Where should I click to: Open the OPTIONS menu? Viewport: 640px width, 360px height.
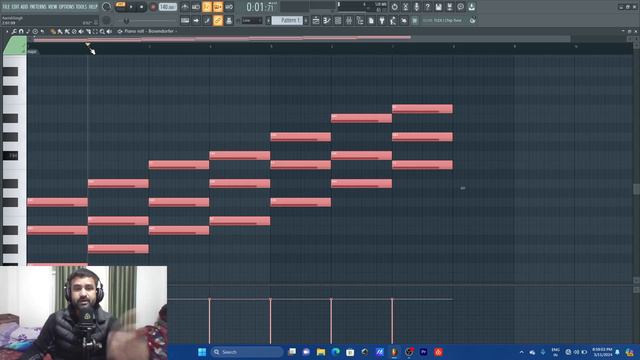67,7
